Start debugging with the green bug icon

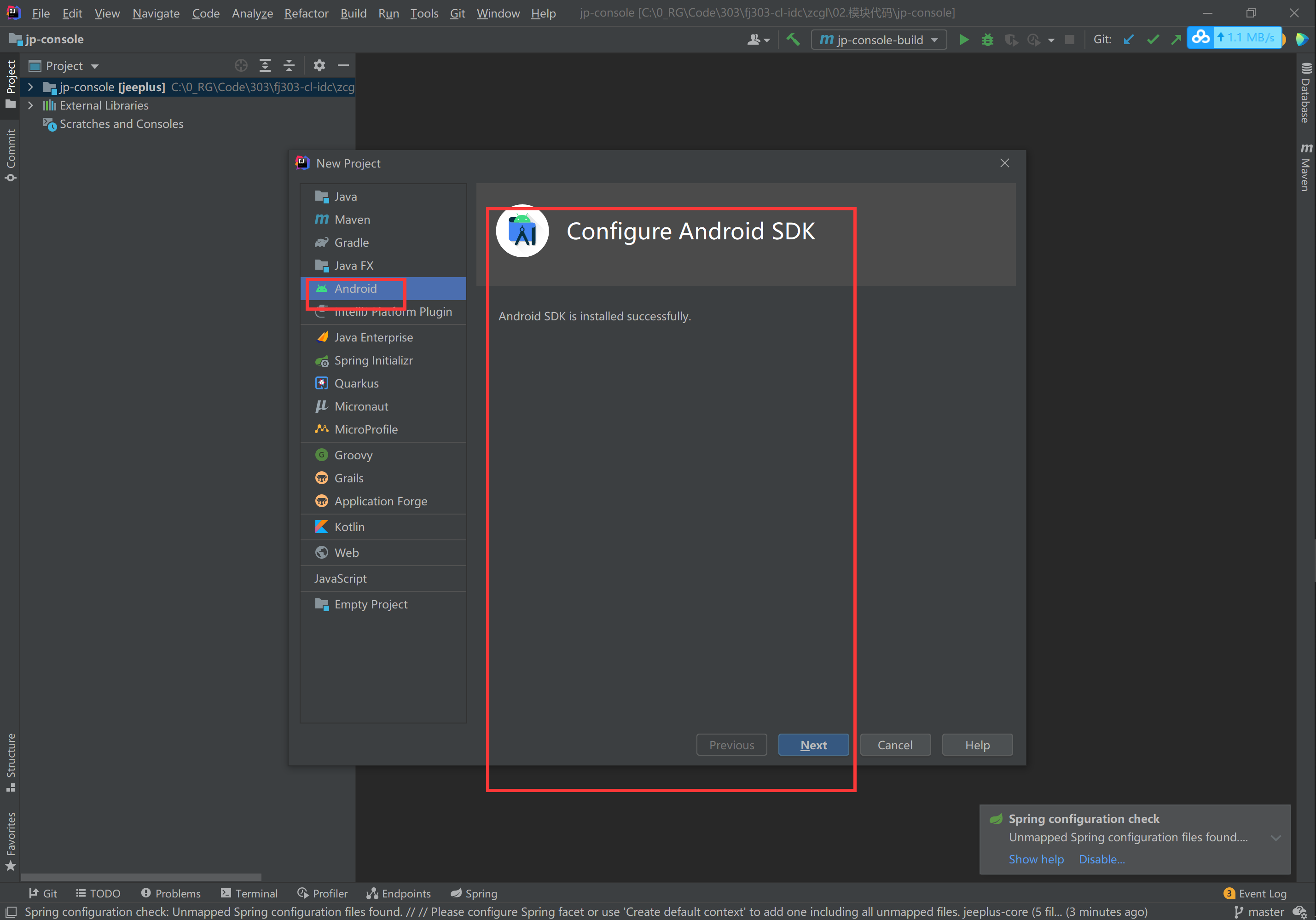tap(987, 40)
